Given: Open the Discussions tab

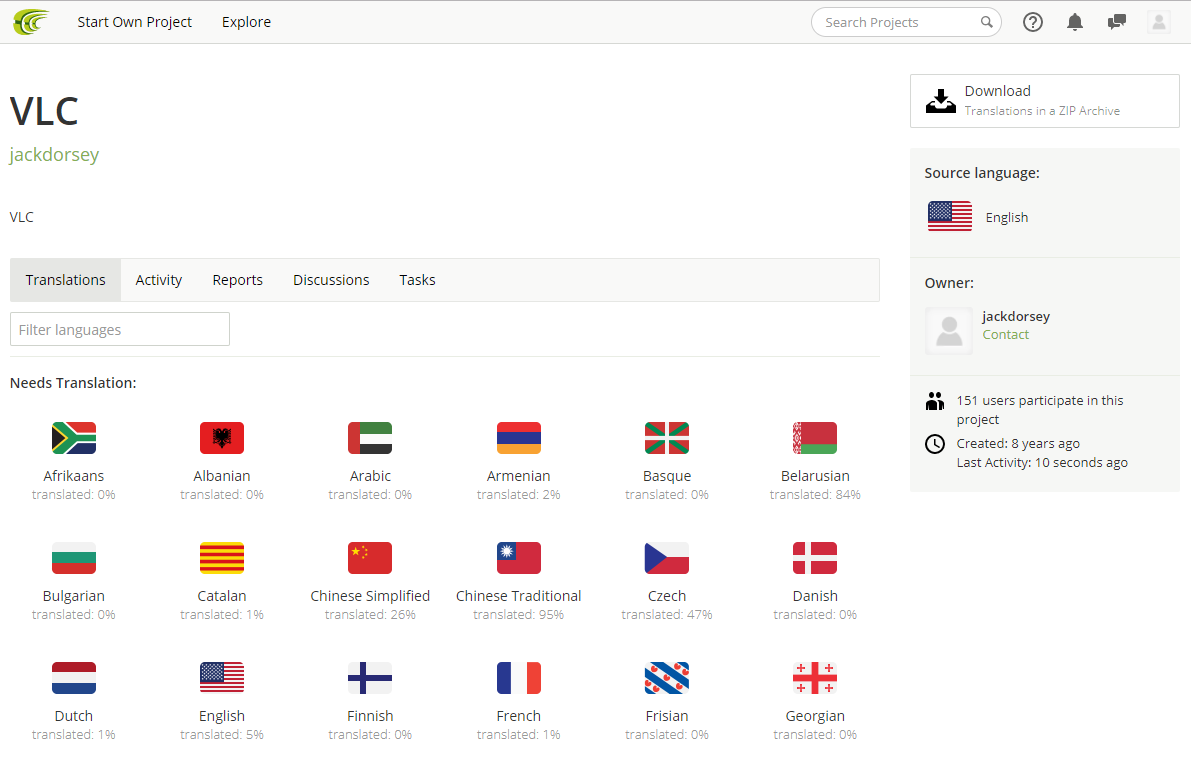Looking at the screenshot, I should tap(331, 280).
